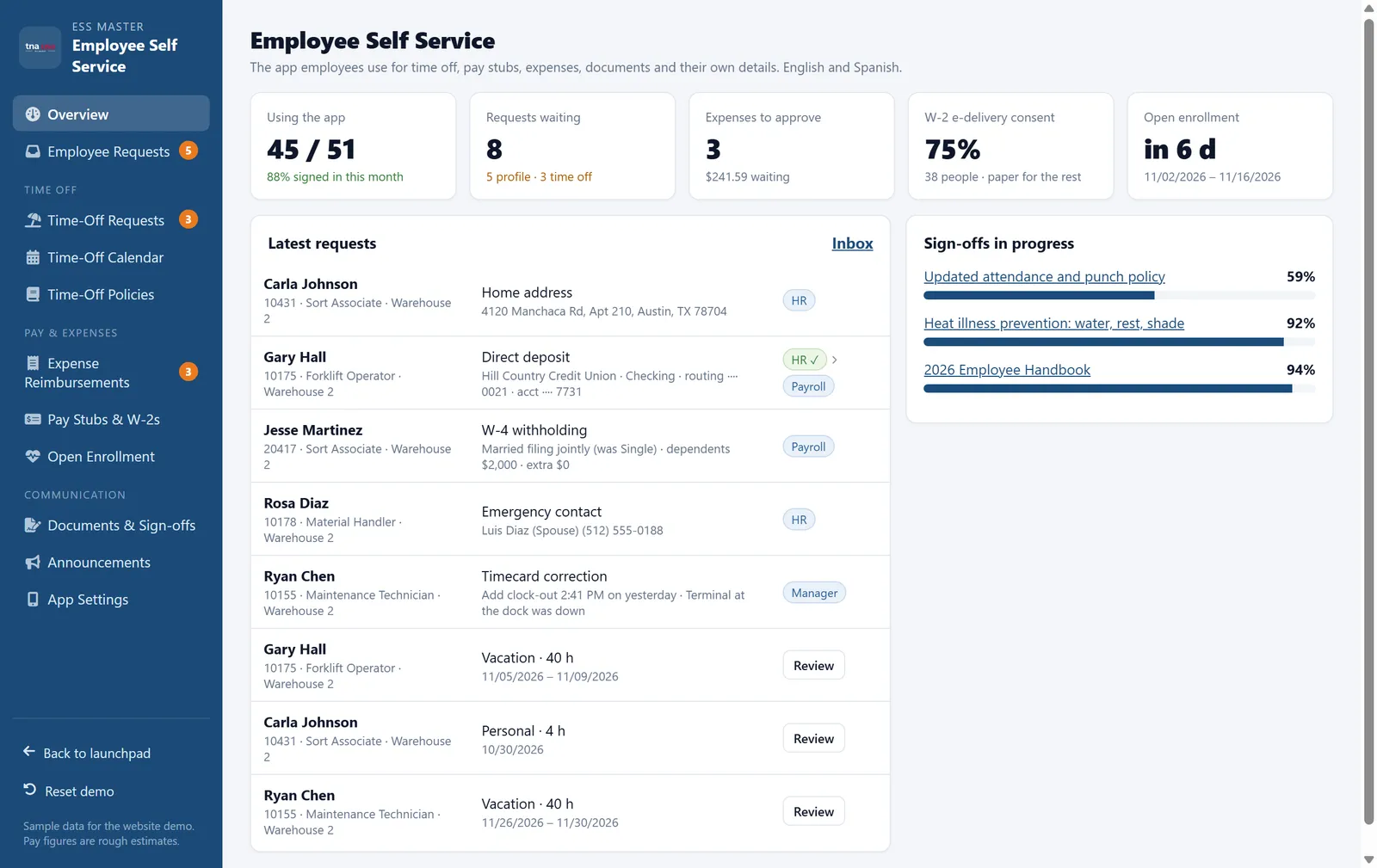Click the Employee Requests inbox icon

coord(33,151)
